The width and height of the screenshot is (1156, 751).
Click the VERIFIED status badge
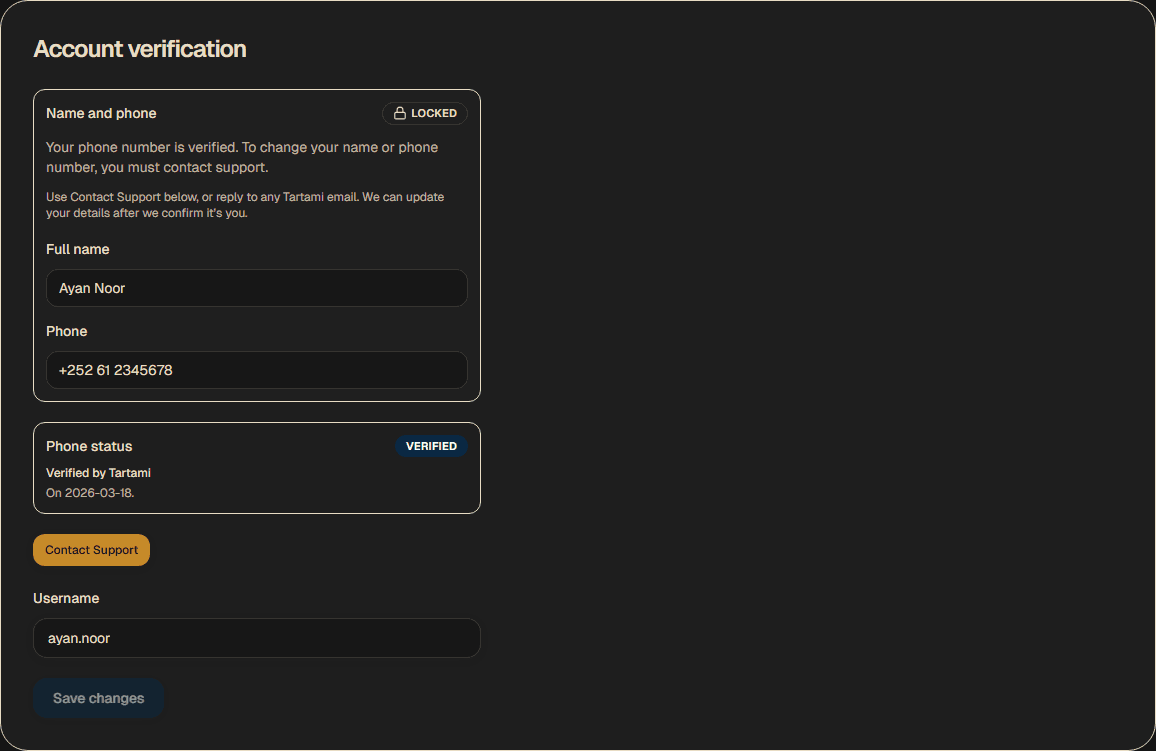[431, 446]
